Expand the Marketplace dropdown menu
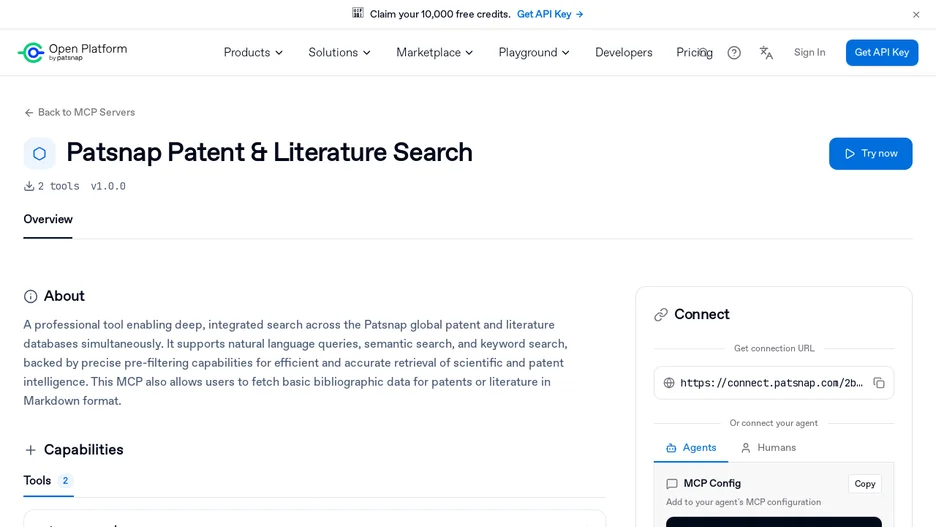 pyautogui.click(x=435, y=53)
